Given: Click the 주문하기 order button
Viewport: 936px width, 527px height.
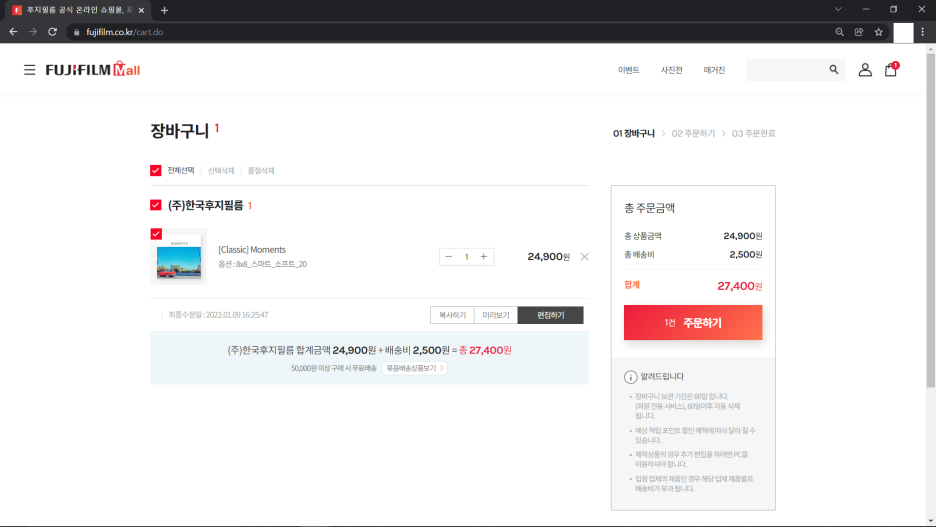Looking at the screenshot, I should pos(693,322).
